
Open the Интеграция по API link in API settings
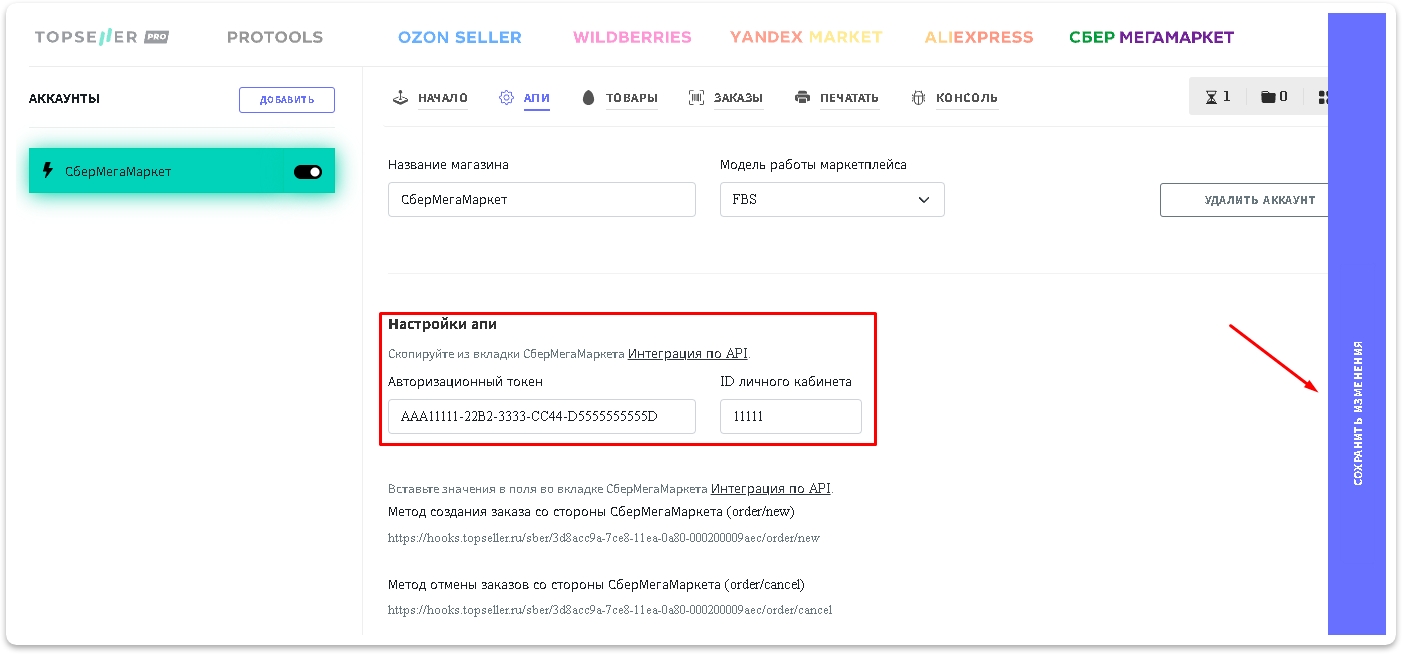coord(688,353)
